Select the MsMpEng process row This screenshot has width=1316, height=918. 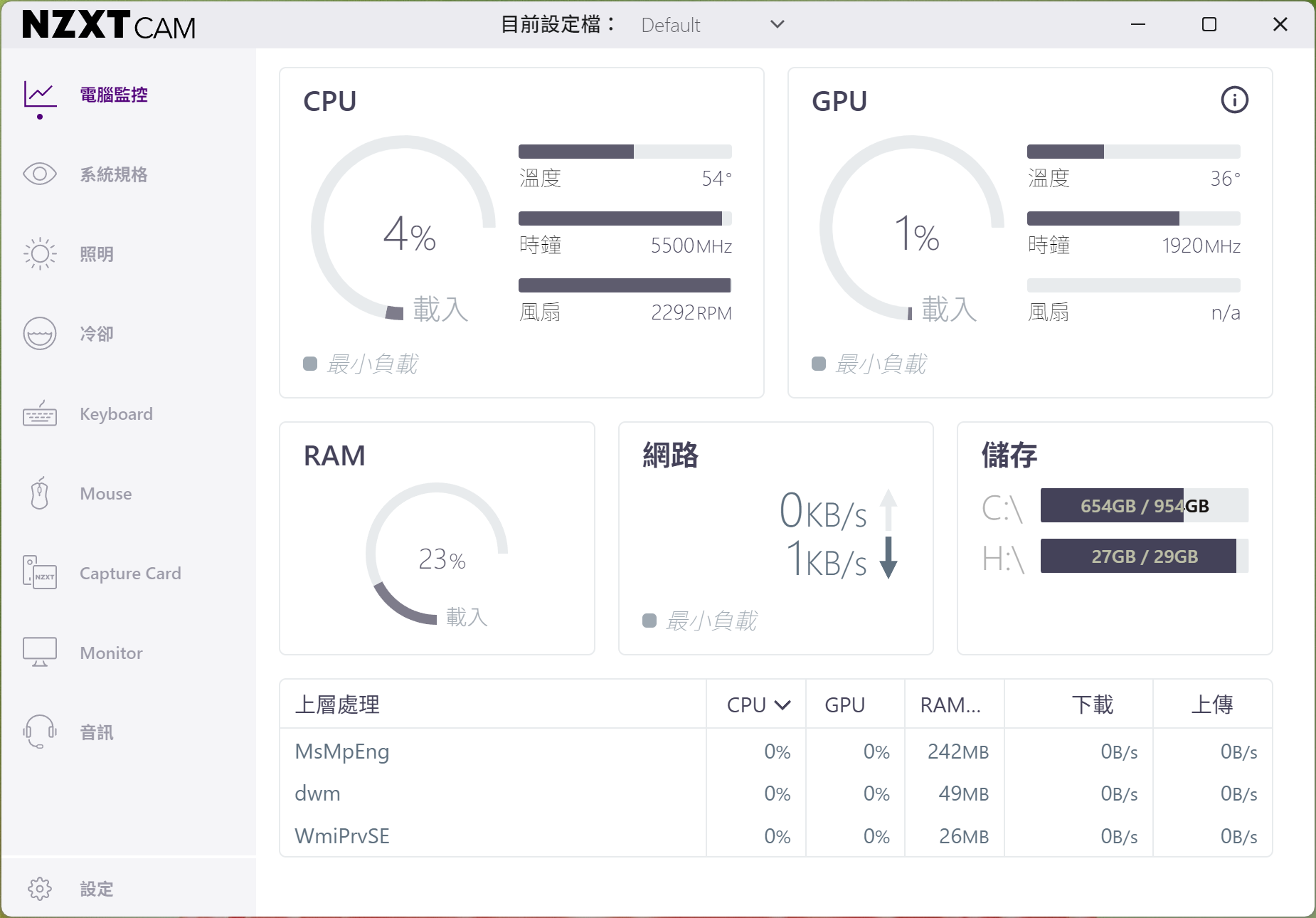(776, 751)
